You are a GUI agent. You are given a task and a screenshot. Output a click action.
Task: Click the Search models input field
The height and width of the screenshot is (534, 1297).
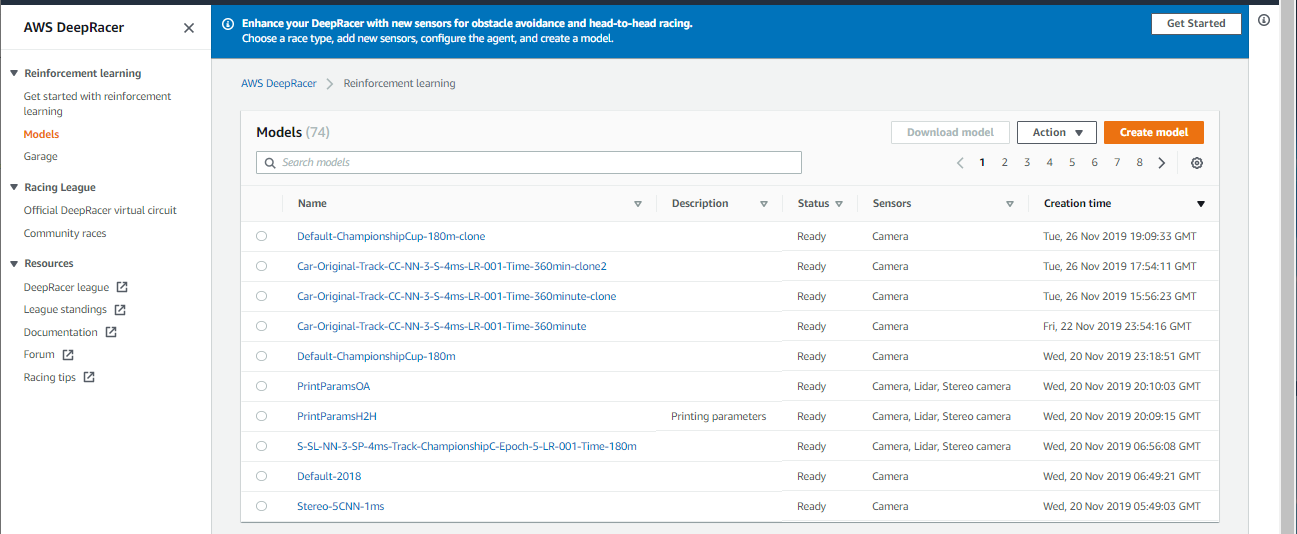click(x=530, y=162)
